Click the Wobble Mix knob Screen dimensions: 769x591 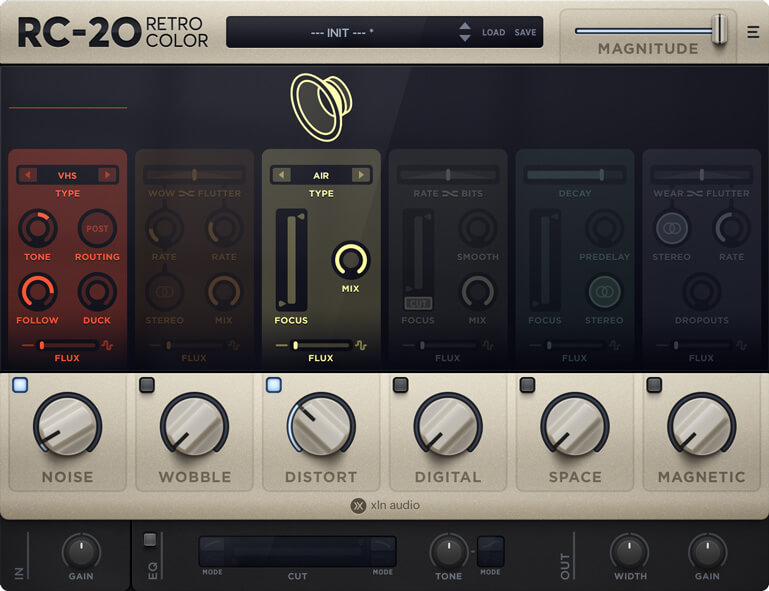224,292
